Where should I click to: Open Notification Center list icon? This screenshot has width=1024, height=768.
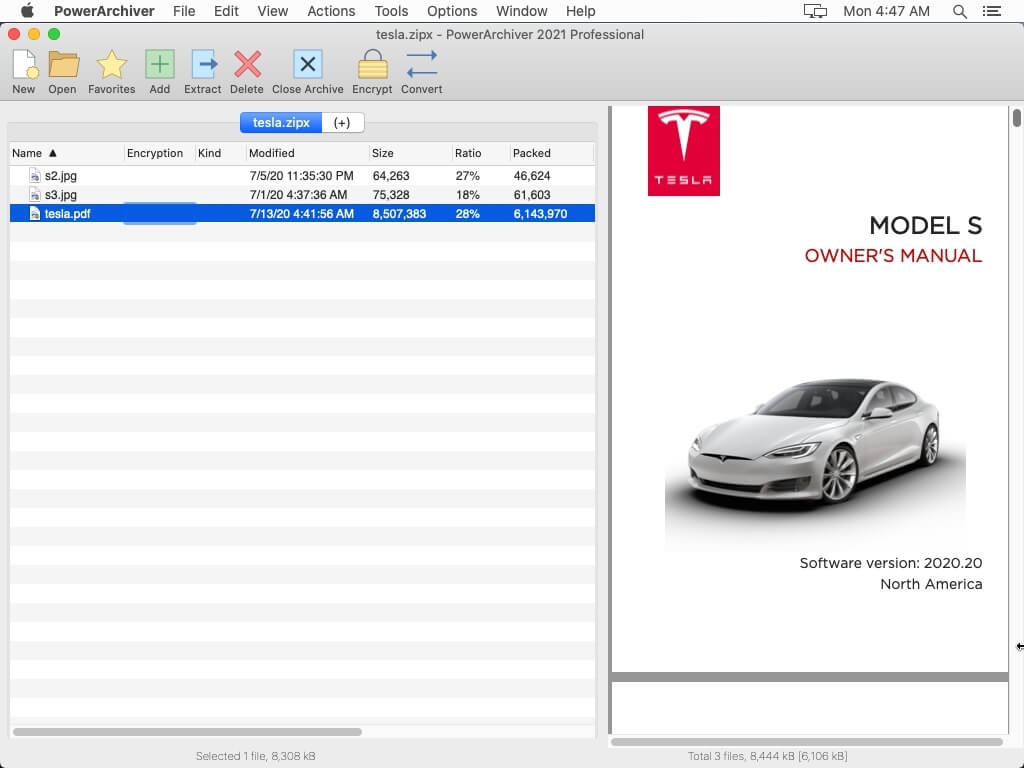tap(991, 11)
